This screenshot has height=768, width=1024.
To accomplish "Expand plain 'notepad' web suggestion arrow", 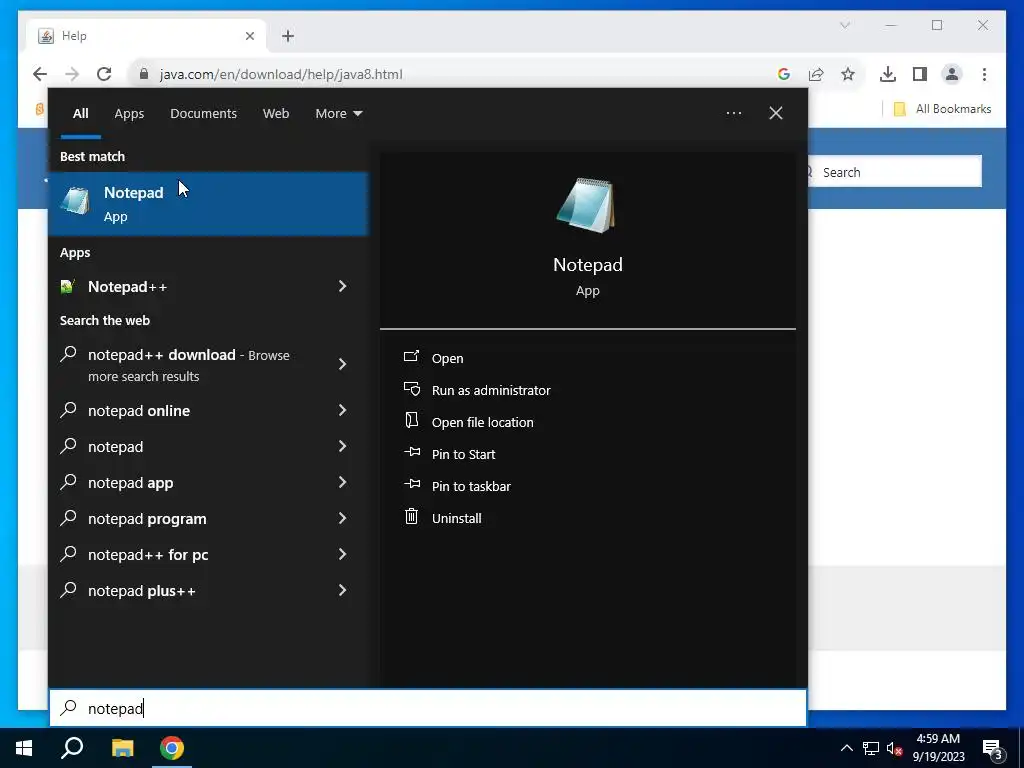I will [342, 446].
